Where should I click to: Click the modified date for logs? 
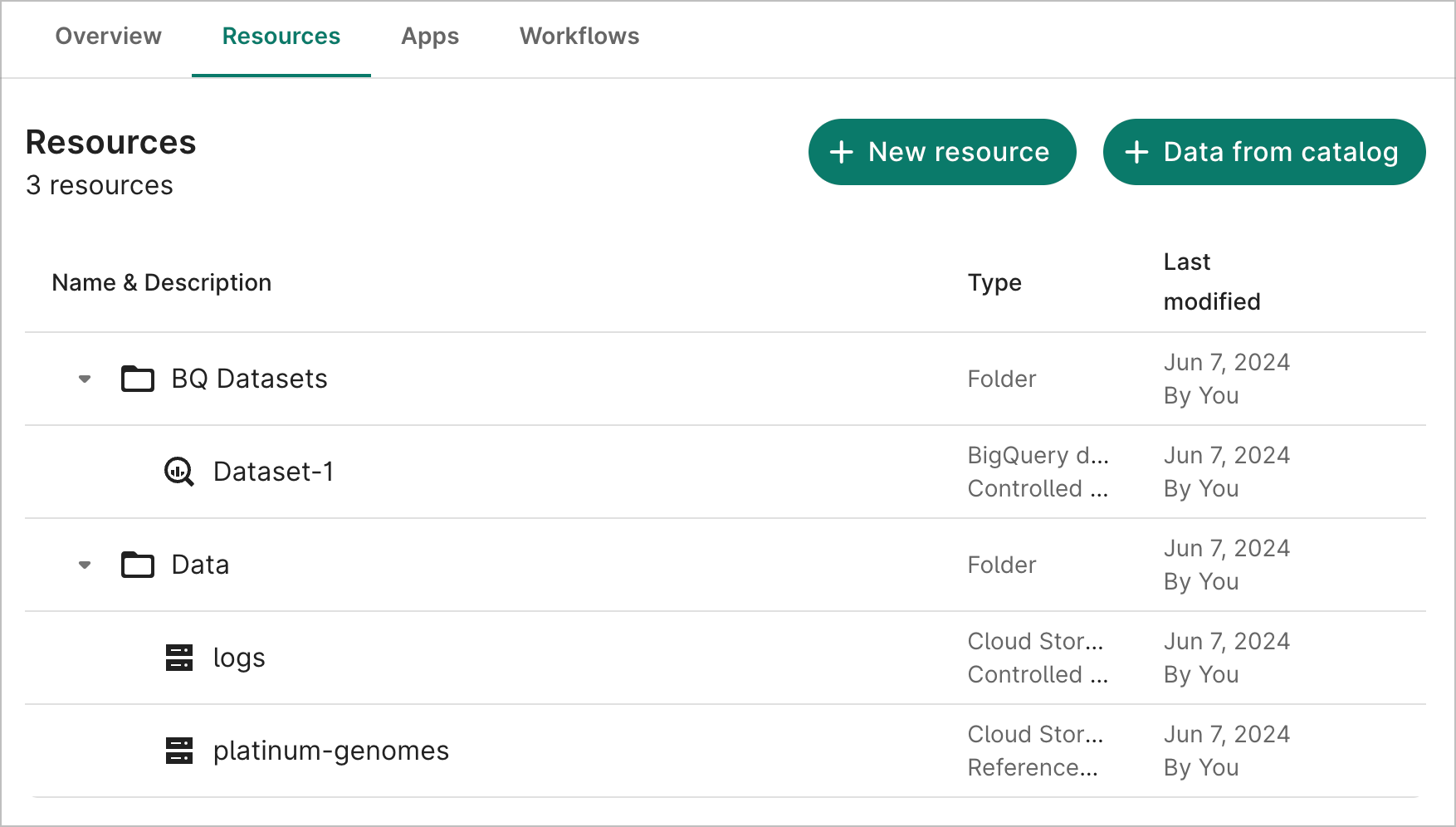[1227, 658]
